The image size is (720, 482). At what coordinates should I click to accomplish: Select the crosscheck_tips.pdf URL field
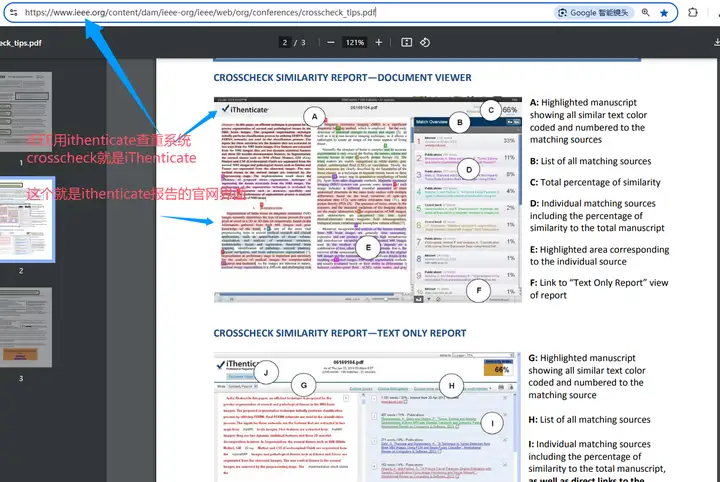click(200, 12)
